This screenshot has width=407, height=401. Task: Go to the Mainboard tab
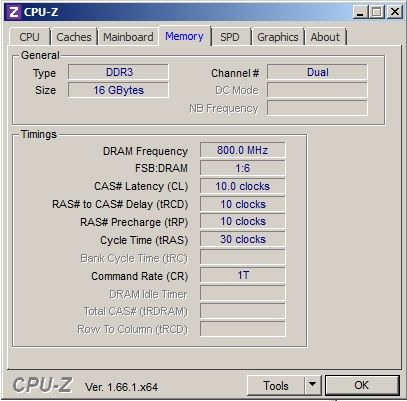(x=128, y=37)
